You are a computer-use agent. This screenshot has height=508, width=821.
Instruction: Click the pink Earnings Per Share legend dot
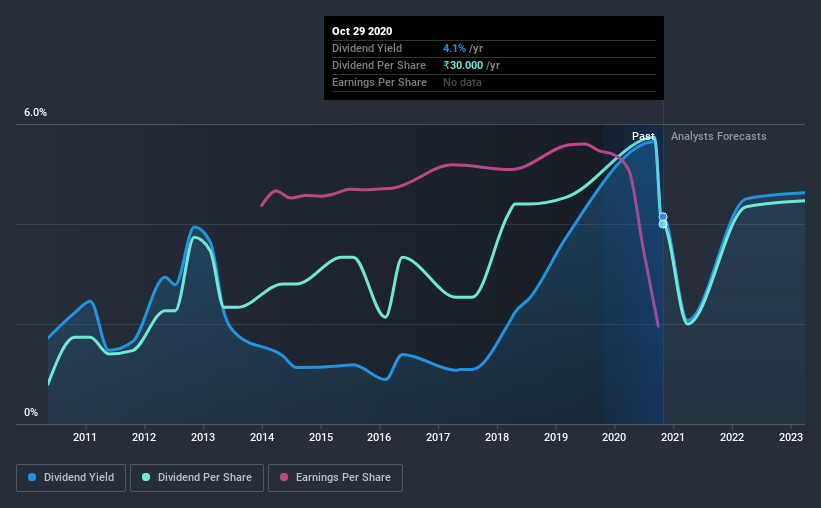tap(284, 477)
